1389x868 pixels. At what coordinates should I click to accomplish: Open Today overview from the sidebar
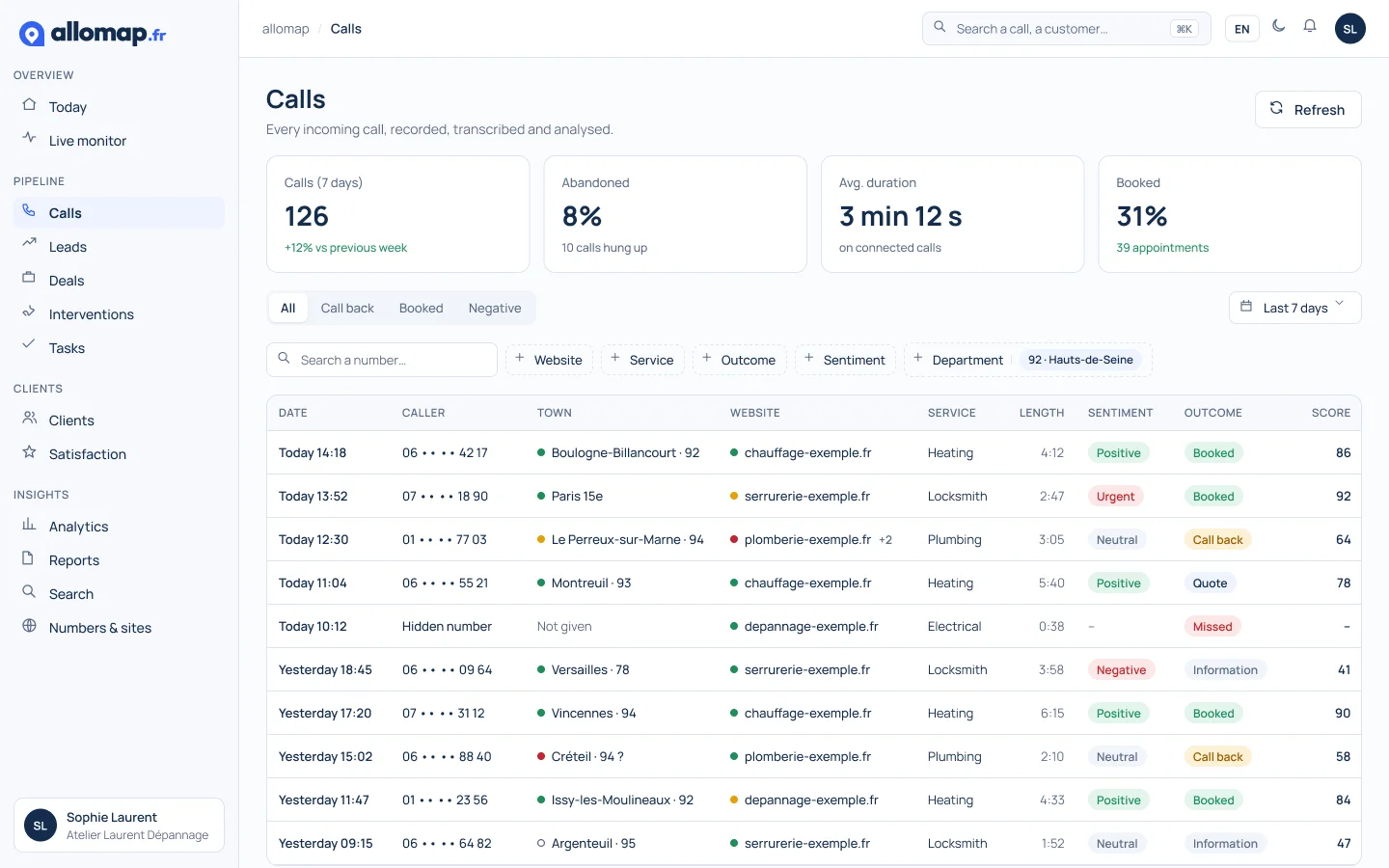pyautogui.click(x=119, y=107)
